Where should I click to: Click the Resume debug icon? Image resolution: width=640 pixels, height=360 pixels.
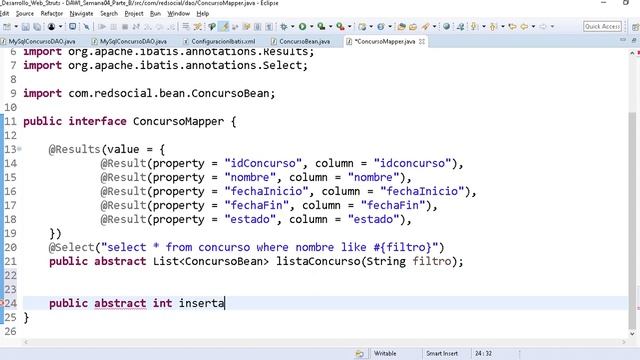[x=102, y=27]
